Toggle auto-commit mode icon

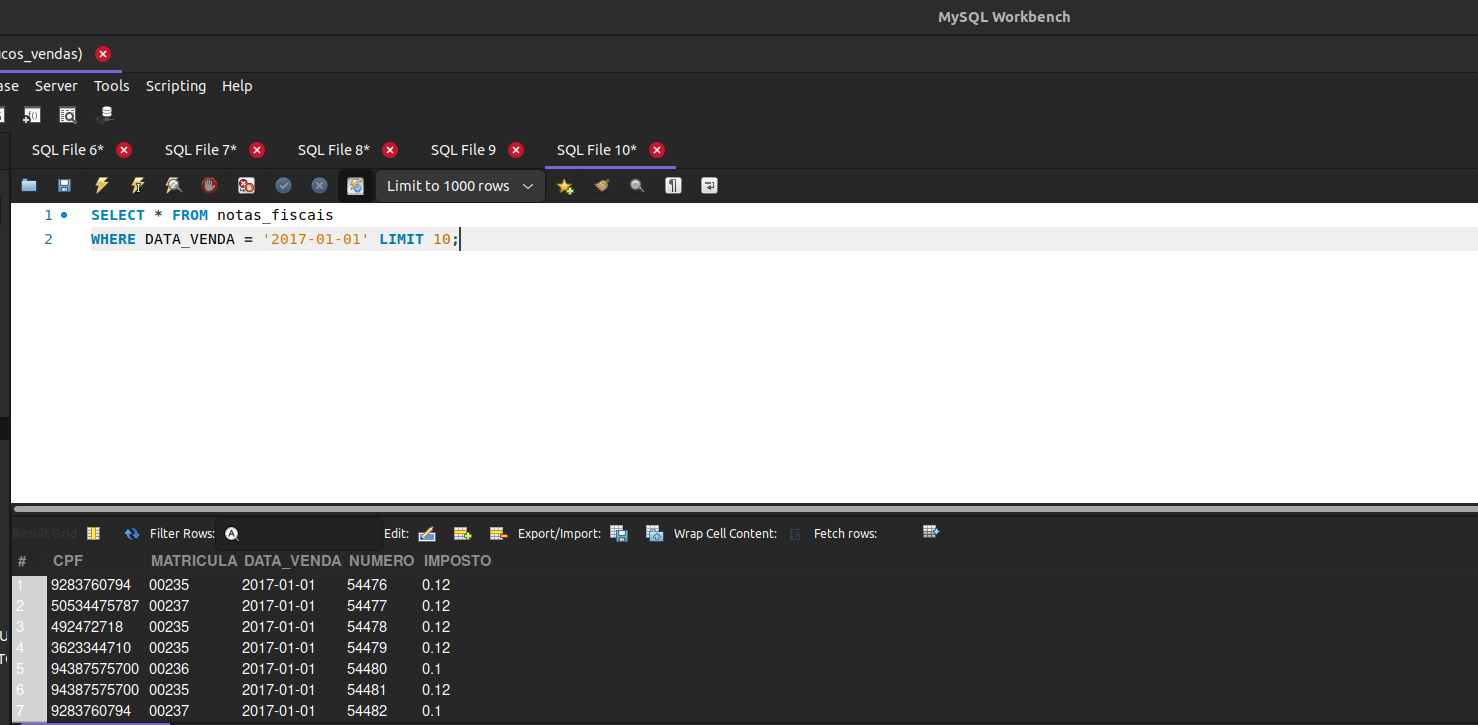pyautogui.click(x=355, y=186)
